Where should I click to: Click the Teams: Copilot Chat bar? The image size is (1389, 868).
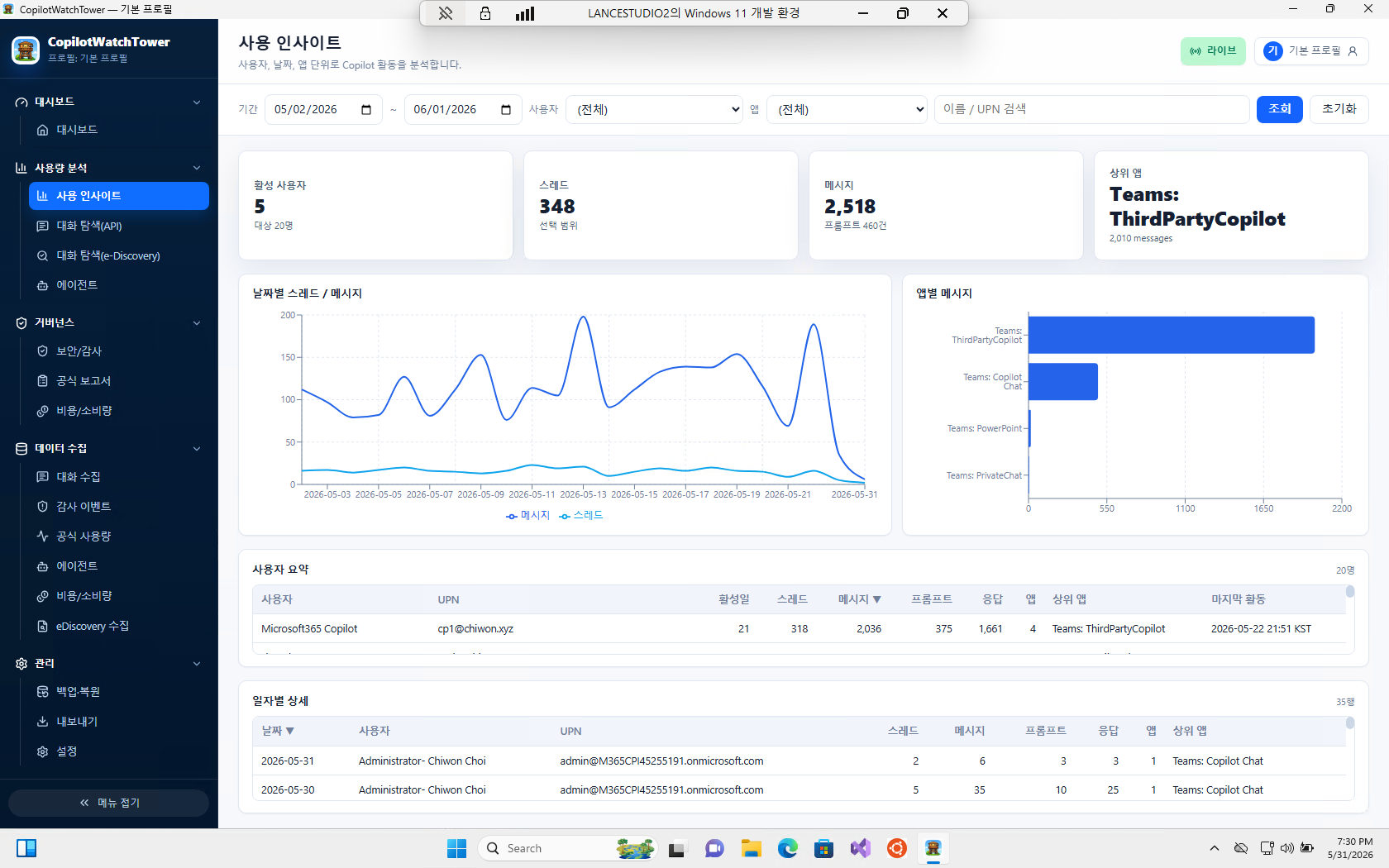1063,382
